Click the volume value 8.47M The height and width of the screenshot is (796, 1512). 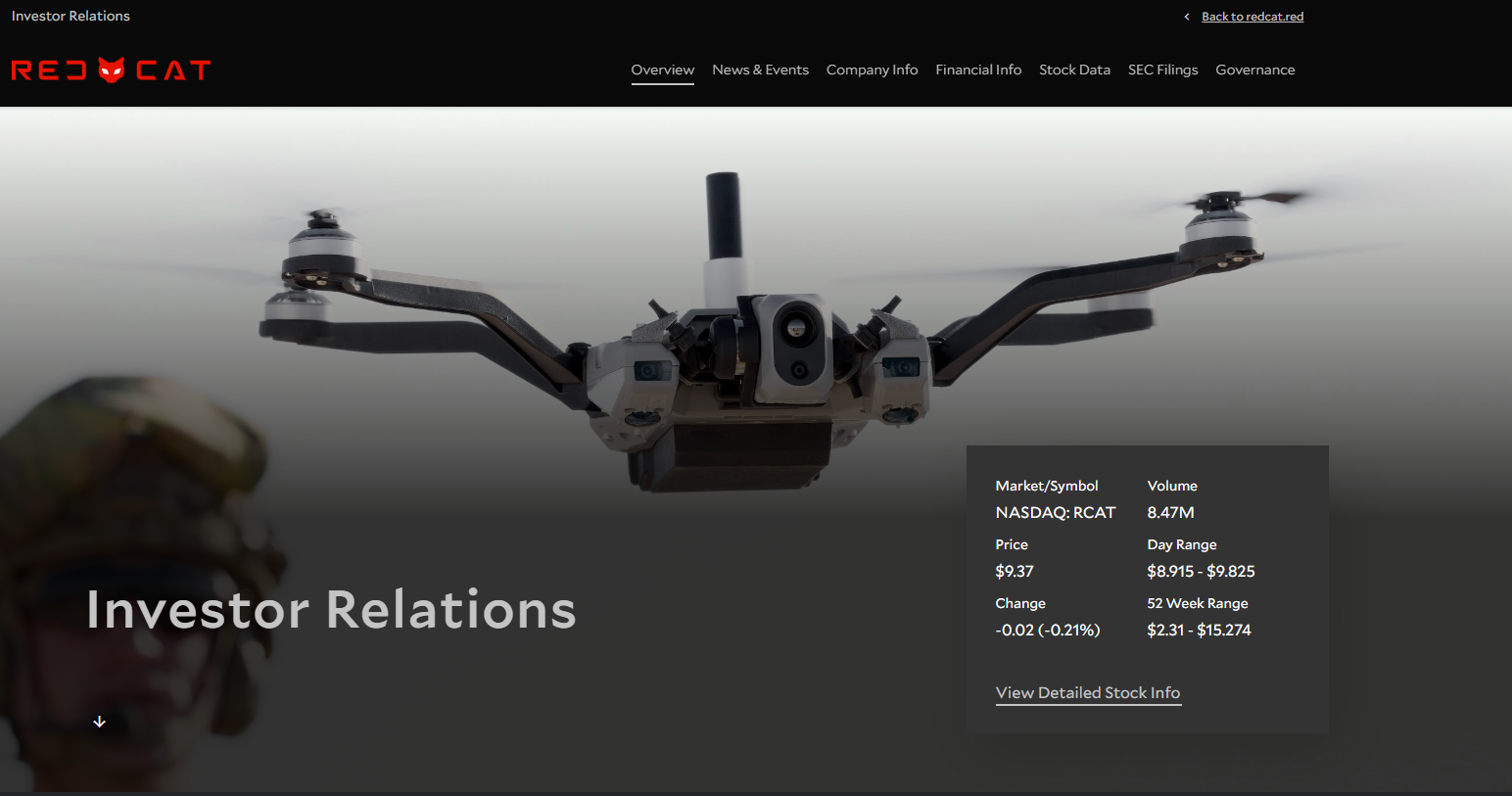(1171, 513)
